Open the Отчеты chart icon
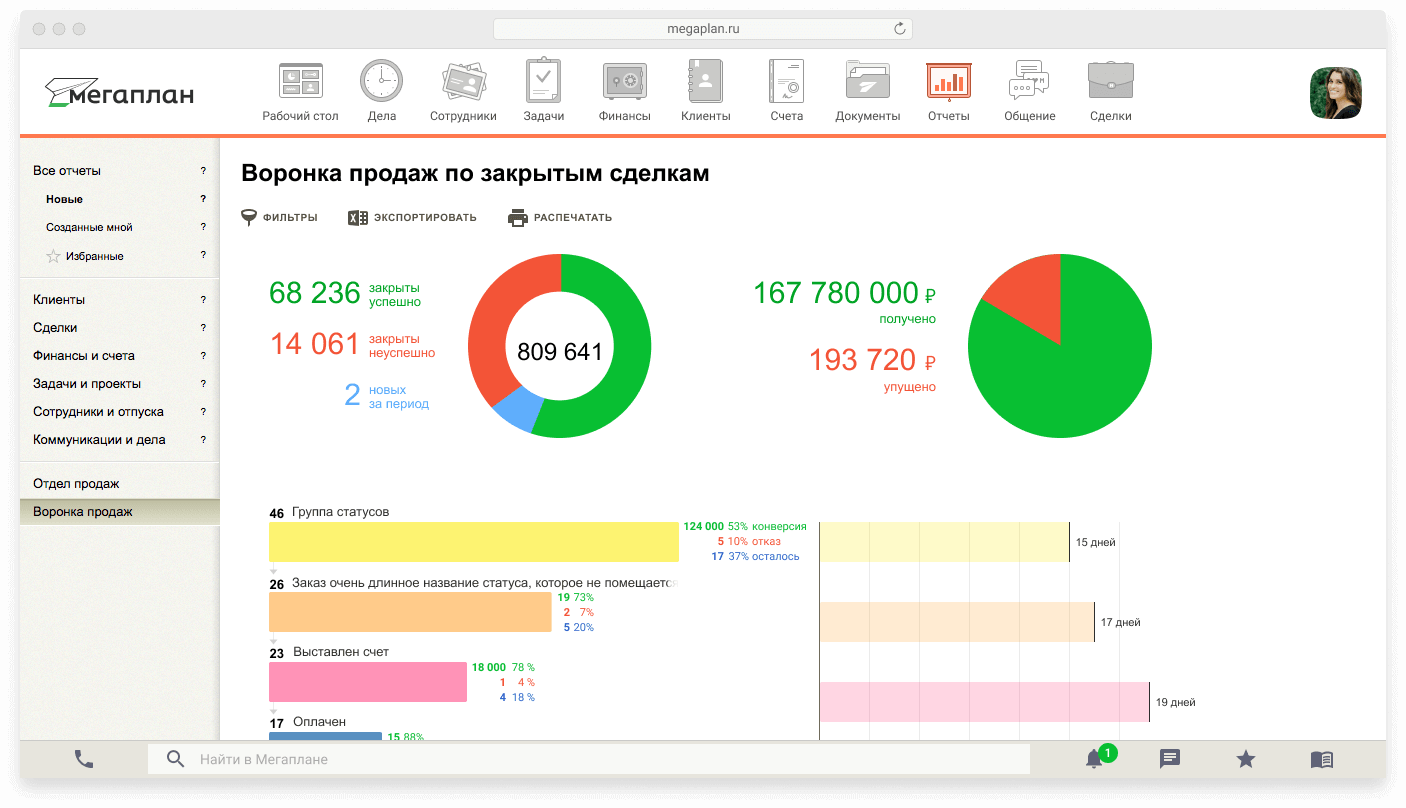Image resolution: width=1406 pixels, height=808 pixels. tap(948, 81)
